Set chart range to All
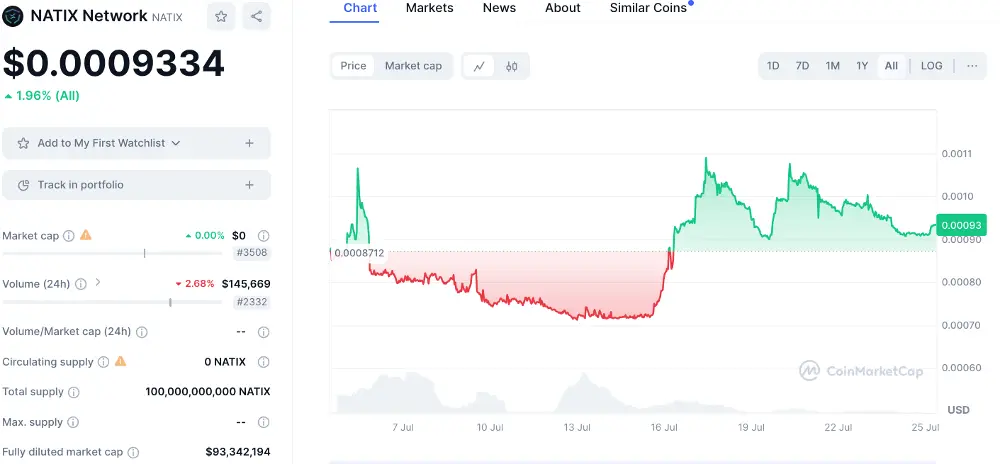1000x464 pixels. click(x=892, y=66)
